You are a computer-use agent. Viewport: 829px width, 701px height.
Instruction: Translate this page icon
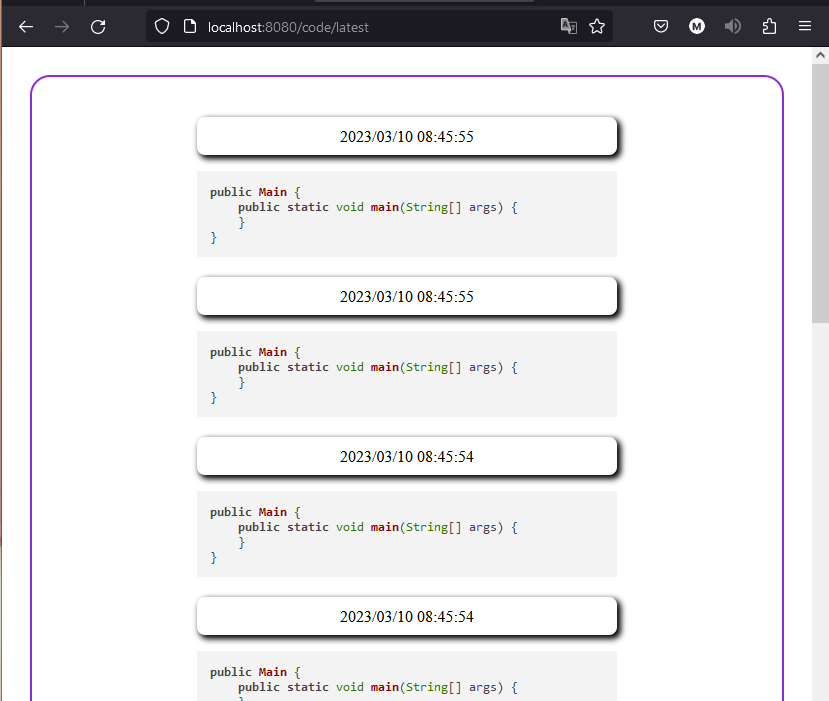click(x=568, y=26)
